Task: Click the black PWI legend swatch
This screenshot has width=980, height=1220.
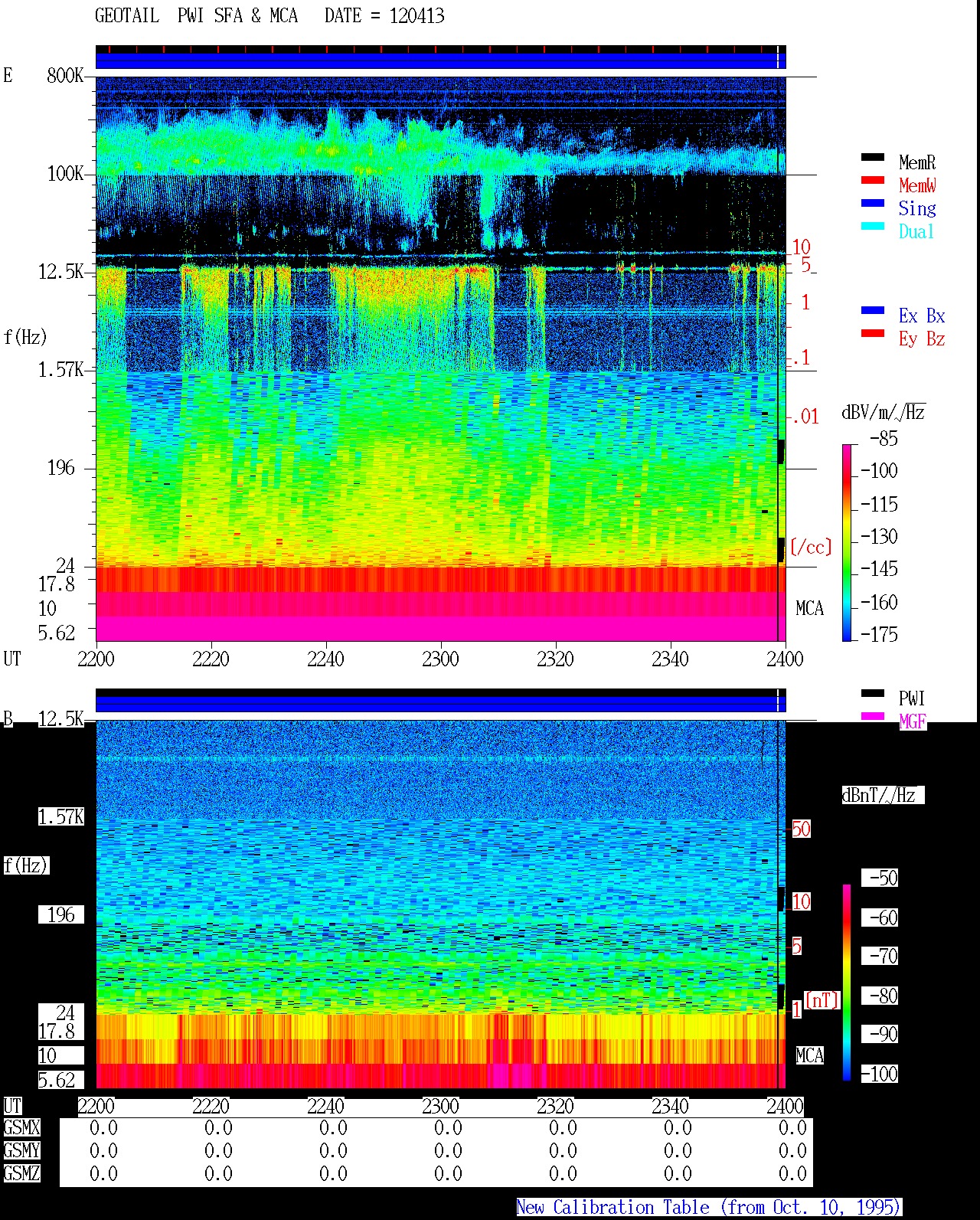Action: pos(872,694)
